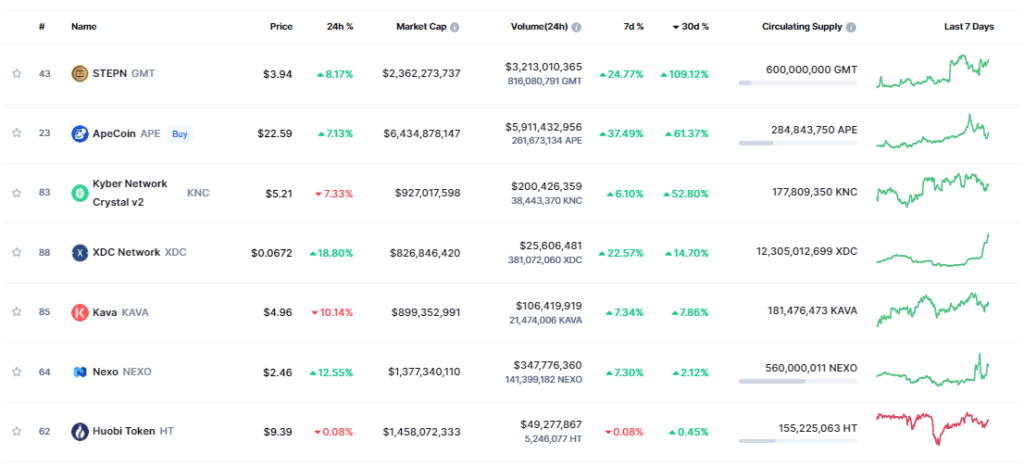Sort the table by Price header
This screenshot has height=467, width=1024.
281,27
